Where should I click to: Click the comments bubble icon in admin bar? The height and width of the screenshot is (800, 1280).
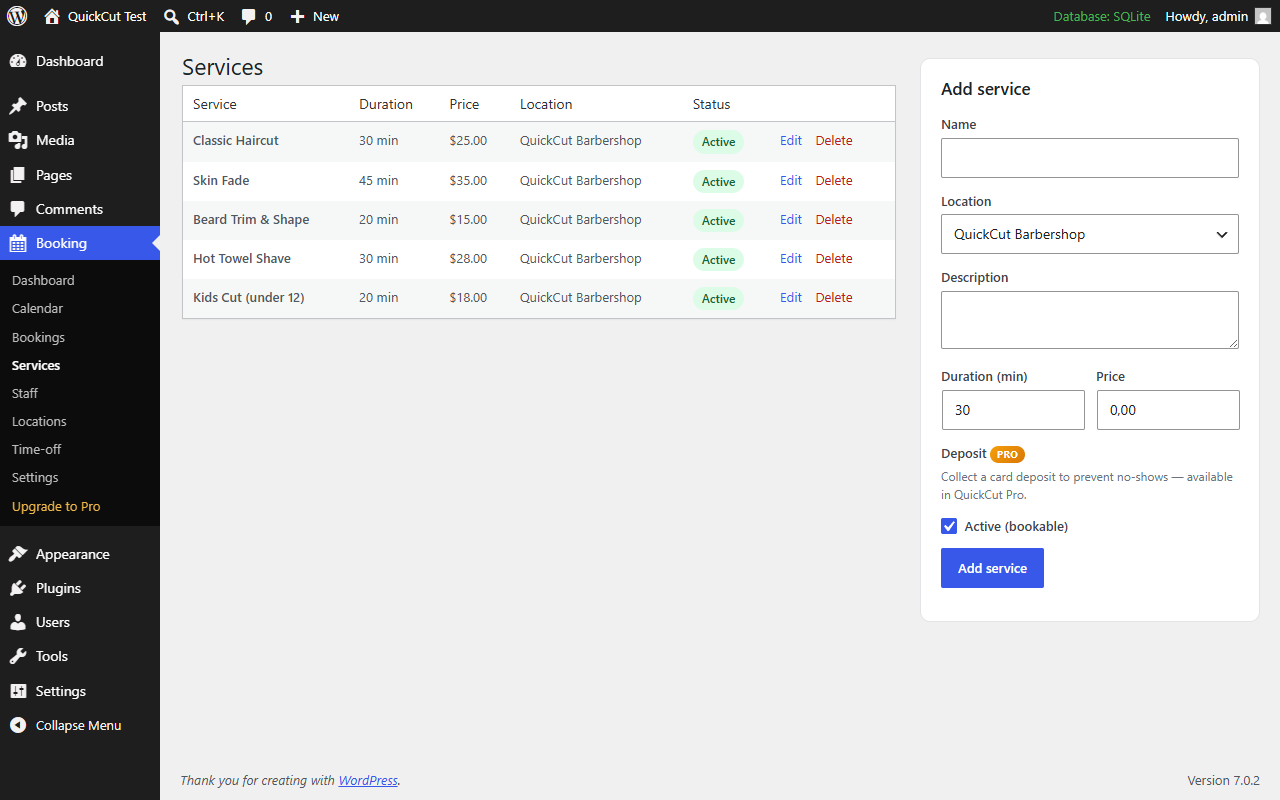point(249,17)
